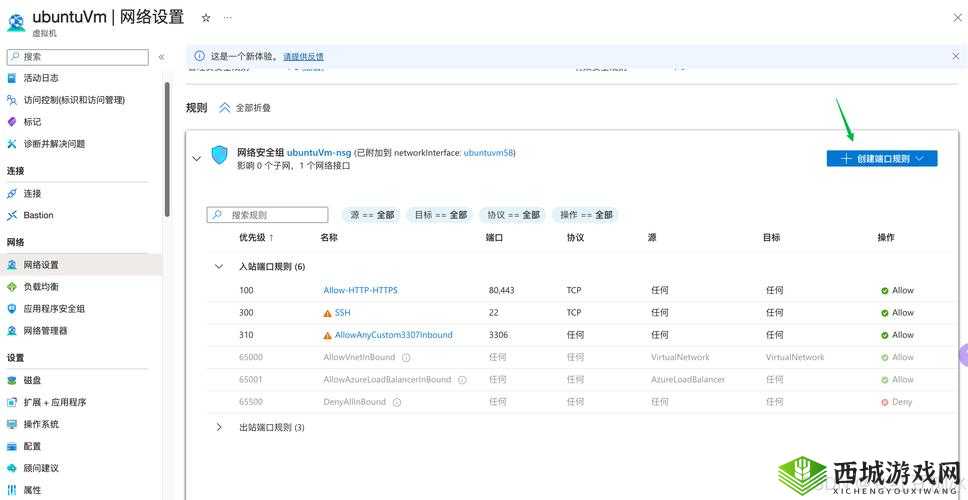
Task: Click the 操作系统 monitor icon
Action: (x=12, y=425)
